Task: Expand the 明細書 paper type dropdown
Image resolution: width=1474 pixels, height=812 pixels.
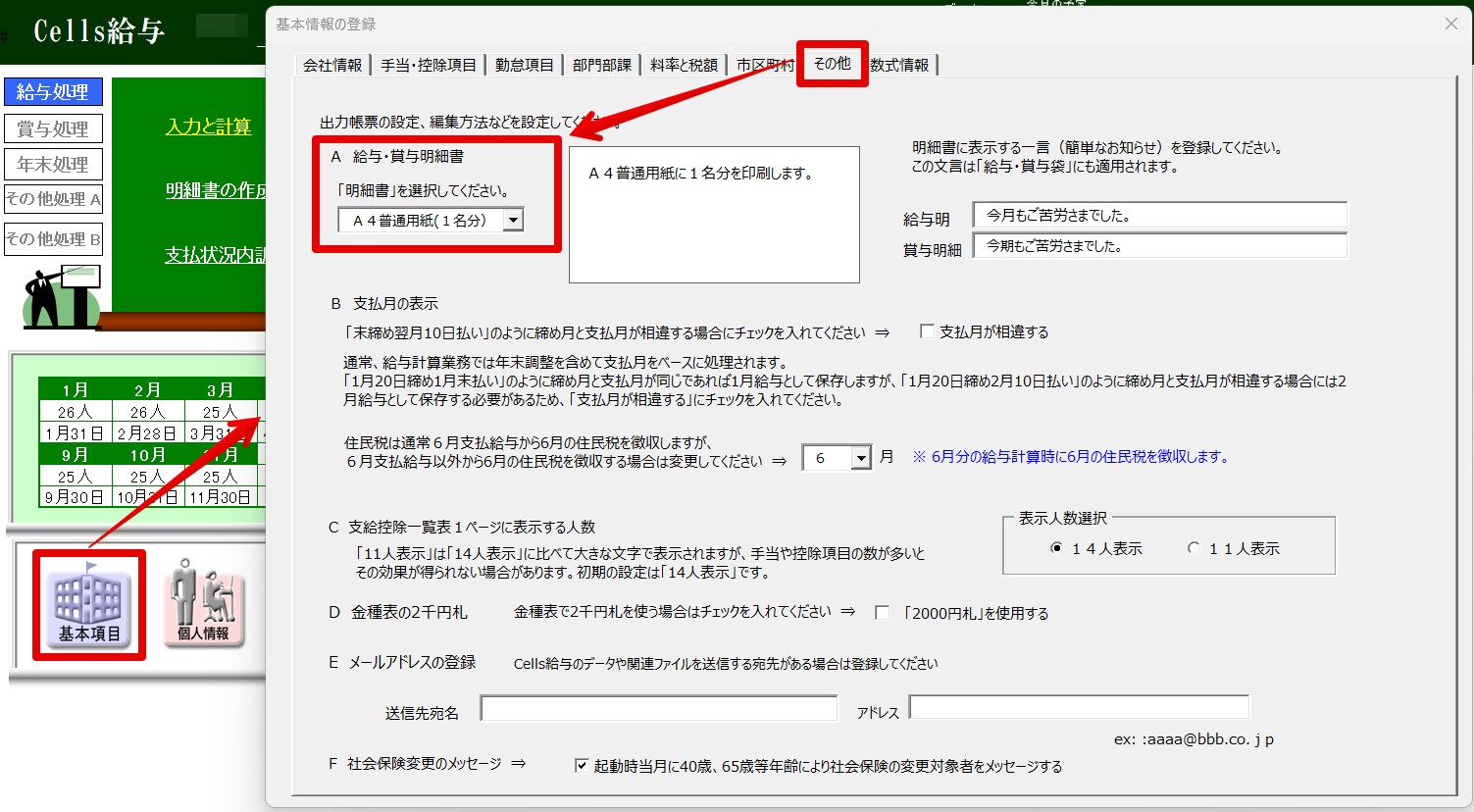Action: [x=513, y=221]
